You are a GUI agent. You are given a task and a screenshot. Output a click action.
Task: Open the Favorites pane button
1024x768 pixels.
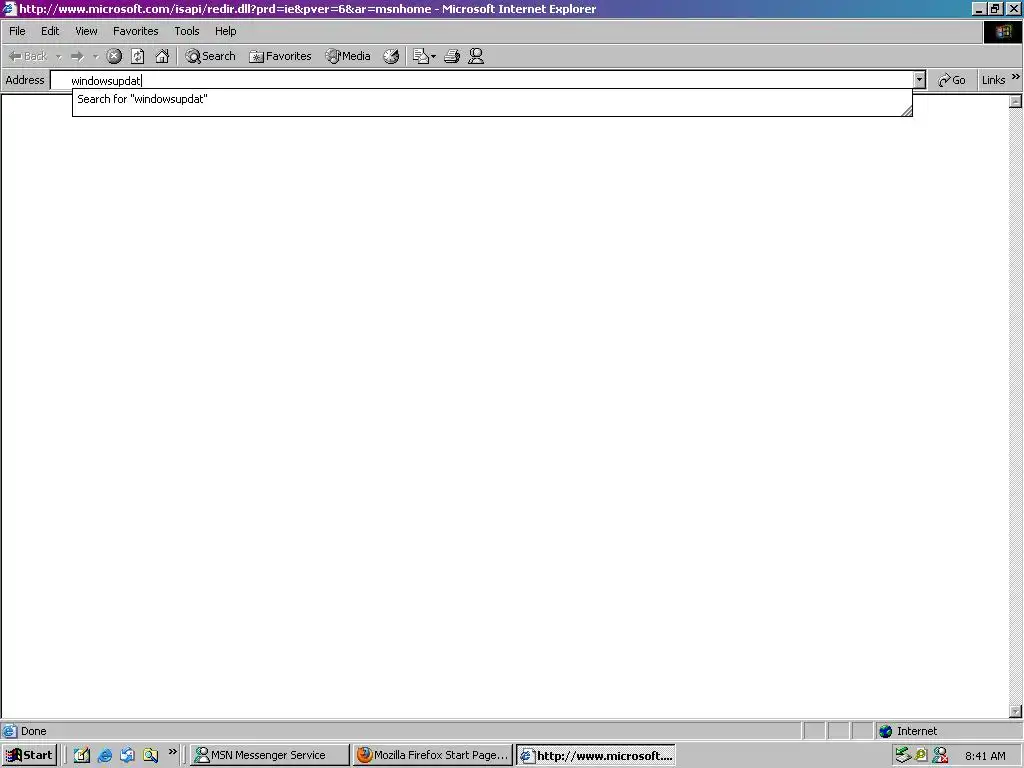(x=280, y=56)
